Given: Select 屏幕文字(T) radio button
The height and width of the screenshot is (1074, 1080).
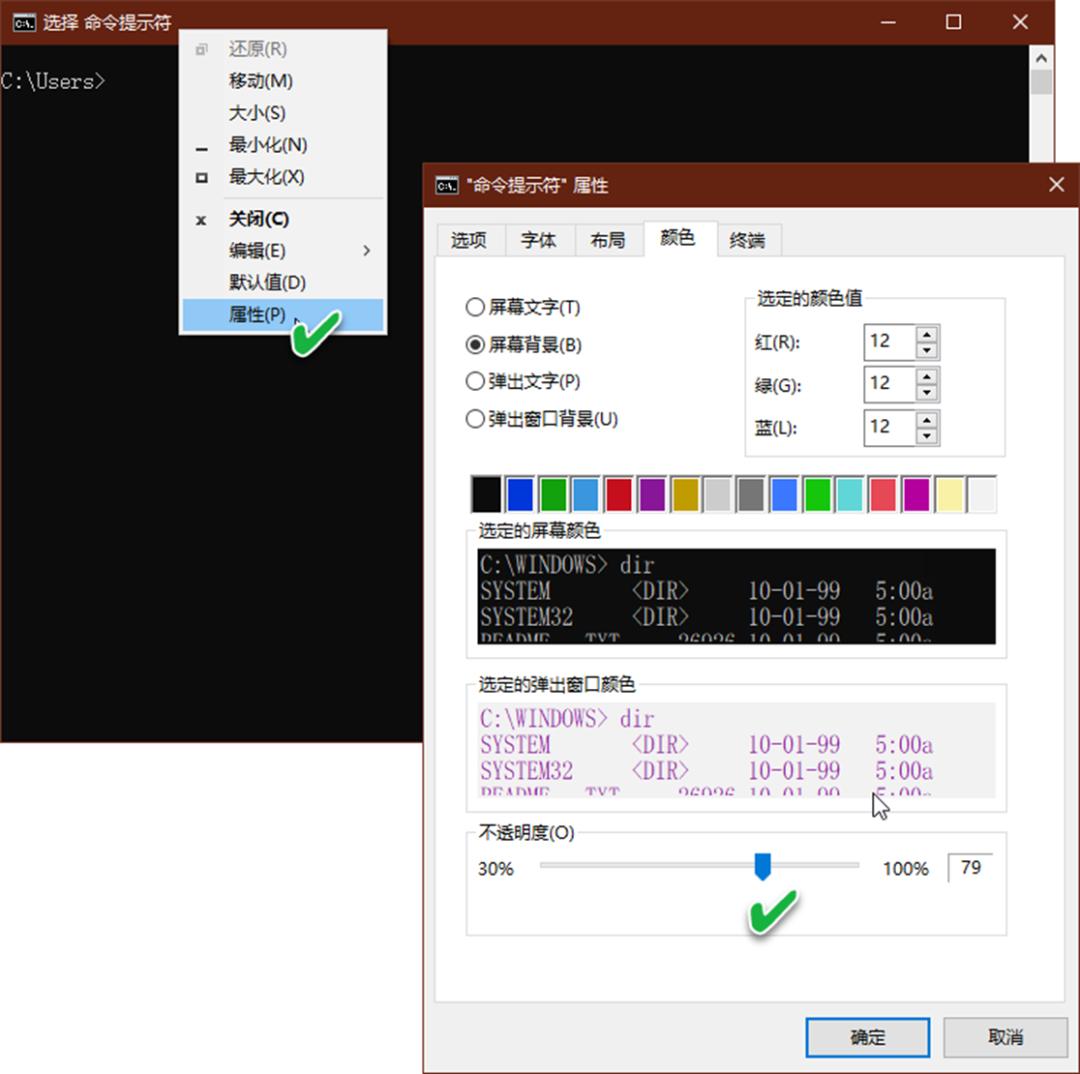Looking at the screenshot, I should point(475,307).
